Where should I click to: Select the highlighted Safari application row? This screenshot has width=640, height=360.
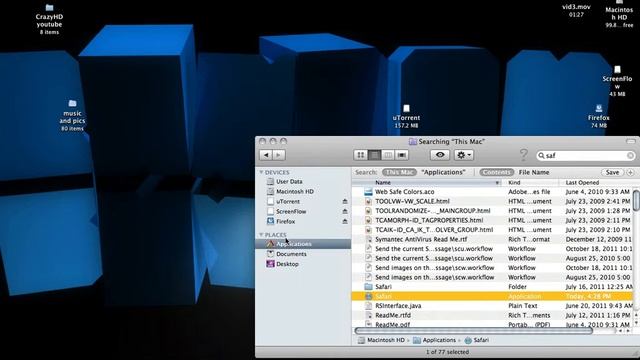pyautogui.click(x=492, y=296)
